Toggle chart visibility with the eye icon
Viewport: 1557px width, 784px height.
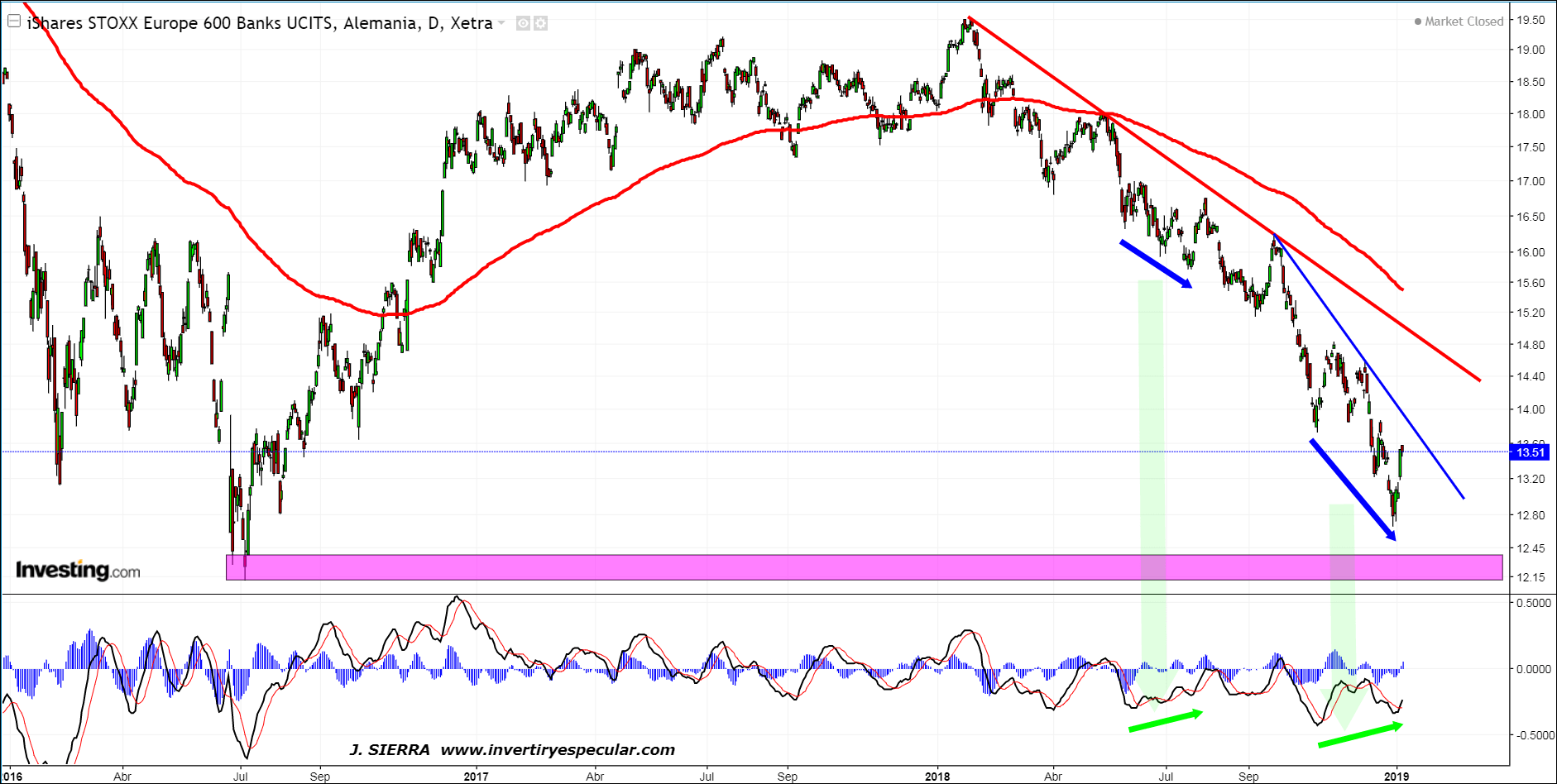pyautogui.click(x=523, y=23)
